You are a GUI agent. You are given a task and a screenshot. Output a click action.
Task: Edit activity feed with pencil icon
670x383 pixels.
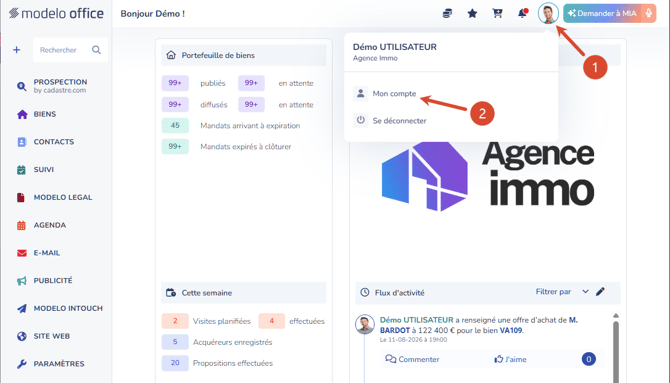pyautogui.click(x=600, y=292)
